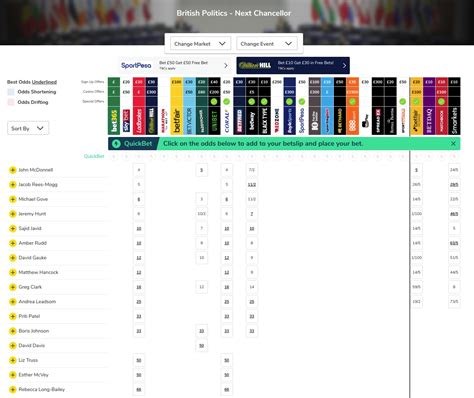The image size is (474, 398).
Task: Click the Unibet bookmaker logo
Action: 214,121
